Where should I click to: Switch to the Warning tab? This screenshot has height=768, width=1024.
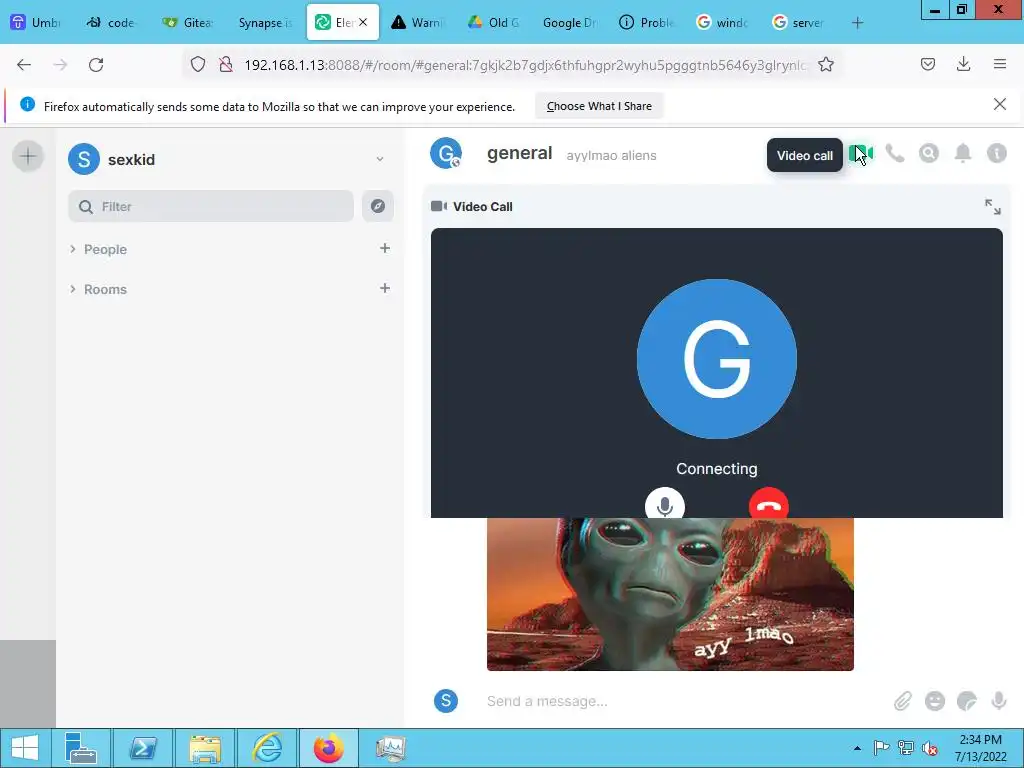[x=418, y=23]
